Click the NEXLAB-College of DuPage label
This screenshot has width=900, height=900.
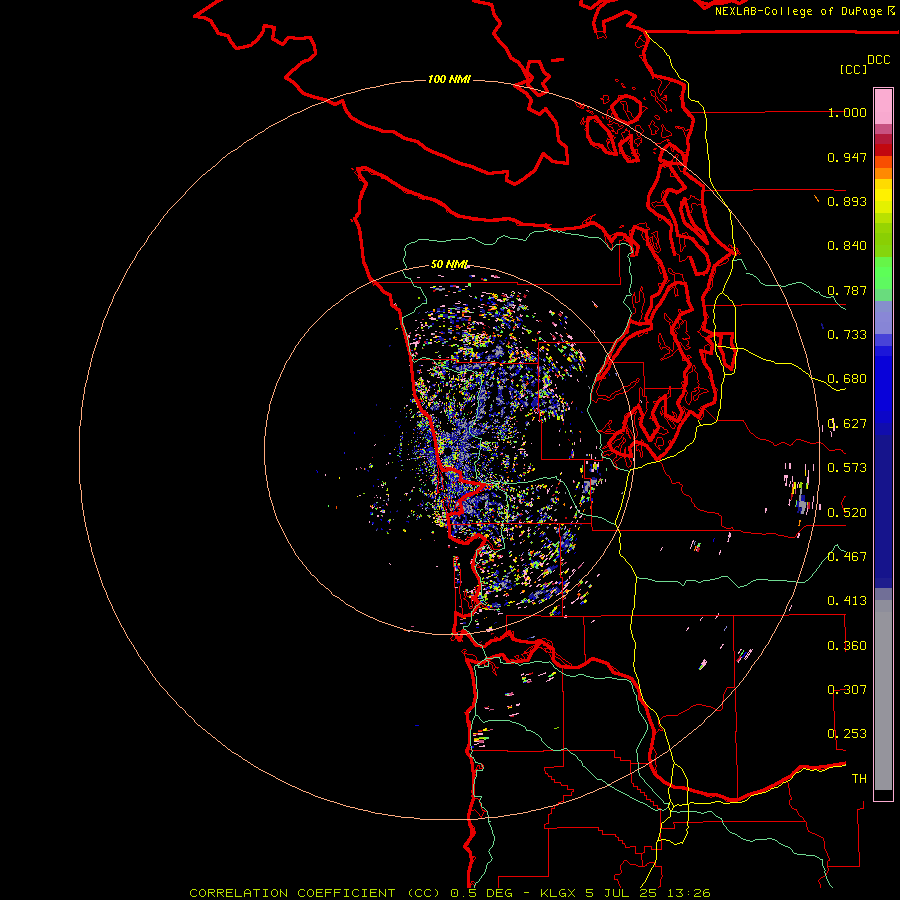point(798,11)
